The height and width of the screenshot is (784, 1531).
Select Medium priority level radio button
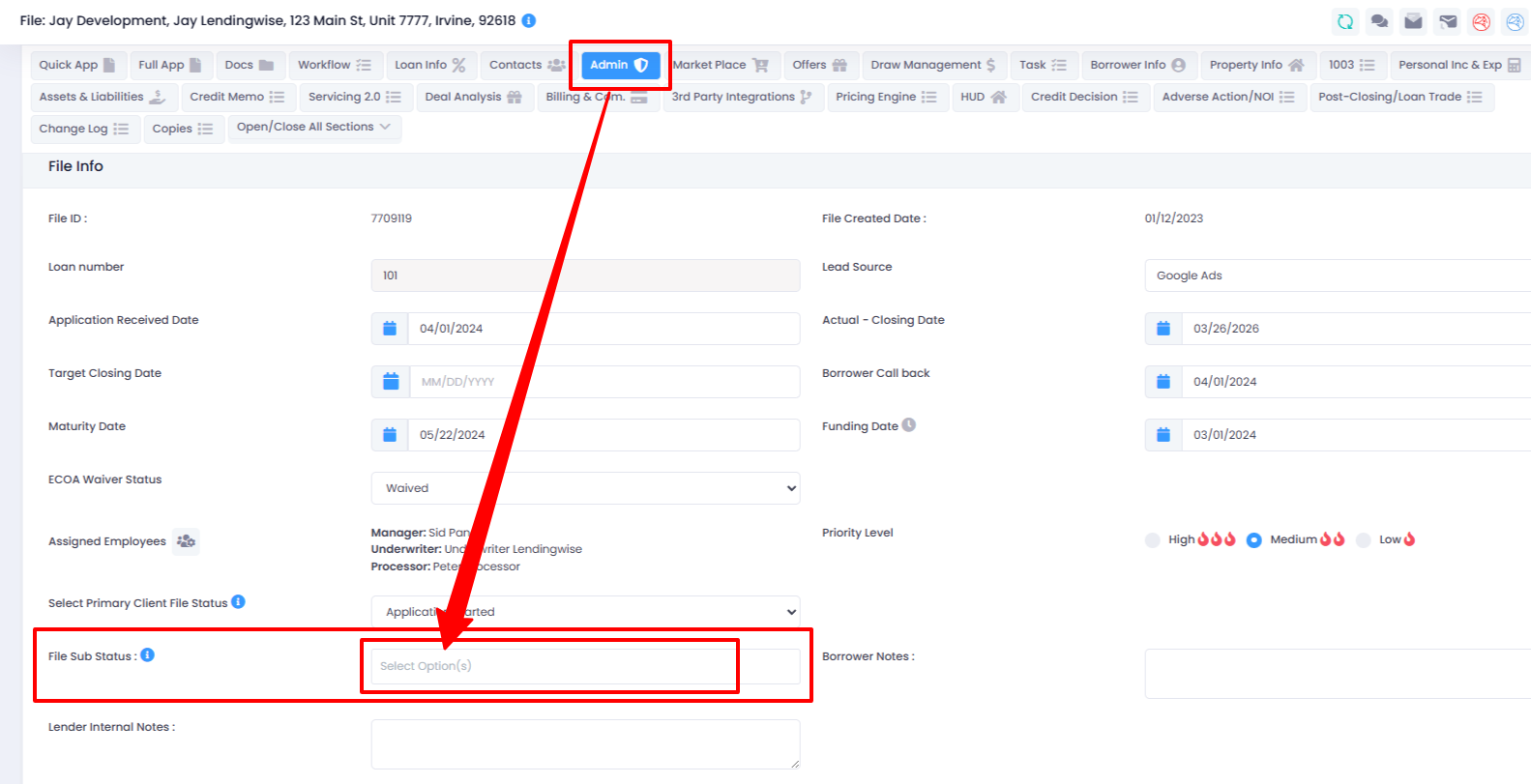coord(1253,540)
